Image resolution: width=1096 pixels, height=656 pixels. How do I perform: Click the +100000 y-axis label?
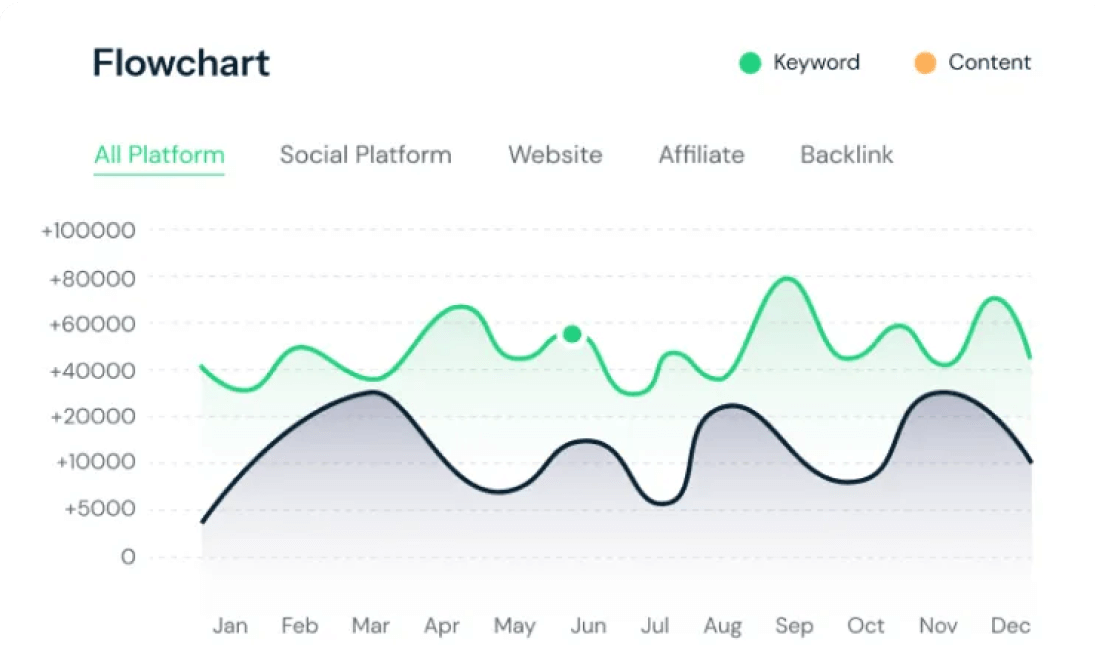88,231
